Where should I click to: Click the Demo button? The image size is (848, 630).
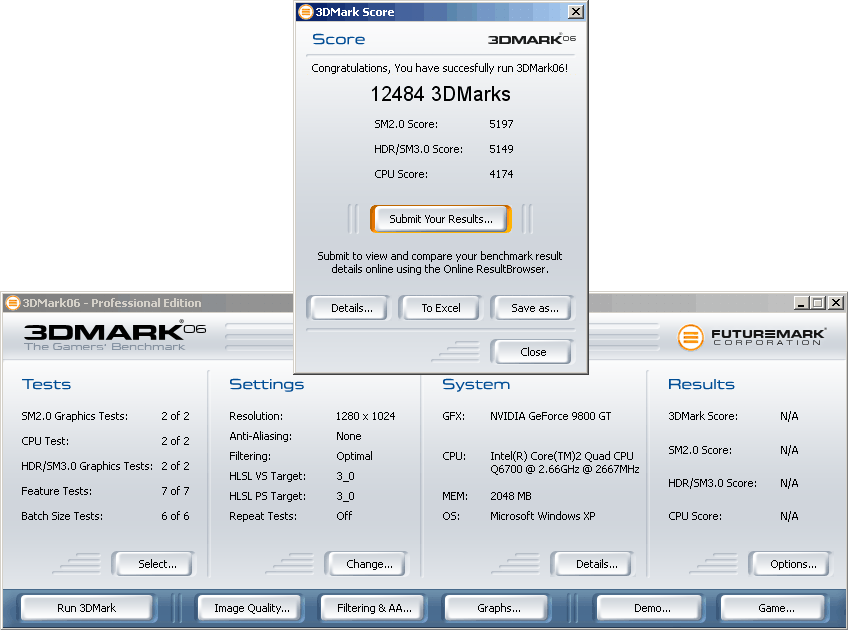(x=652, y=608)
